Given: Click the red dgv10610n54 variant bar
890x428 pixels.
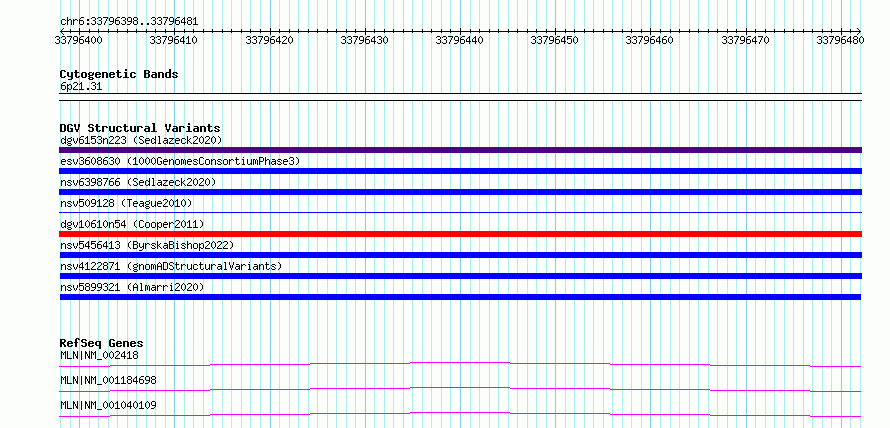Looking at the screenshot, I should point(460,234).
